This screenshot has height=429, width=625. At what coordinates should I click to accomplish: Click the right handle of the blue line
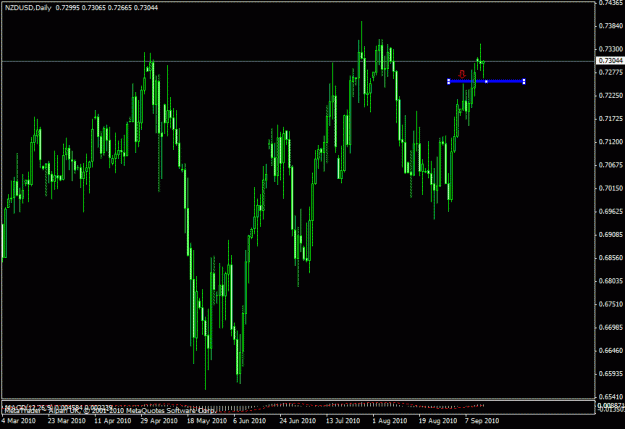pyautogui.click(x=524, y=81)
